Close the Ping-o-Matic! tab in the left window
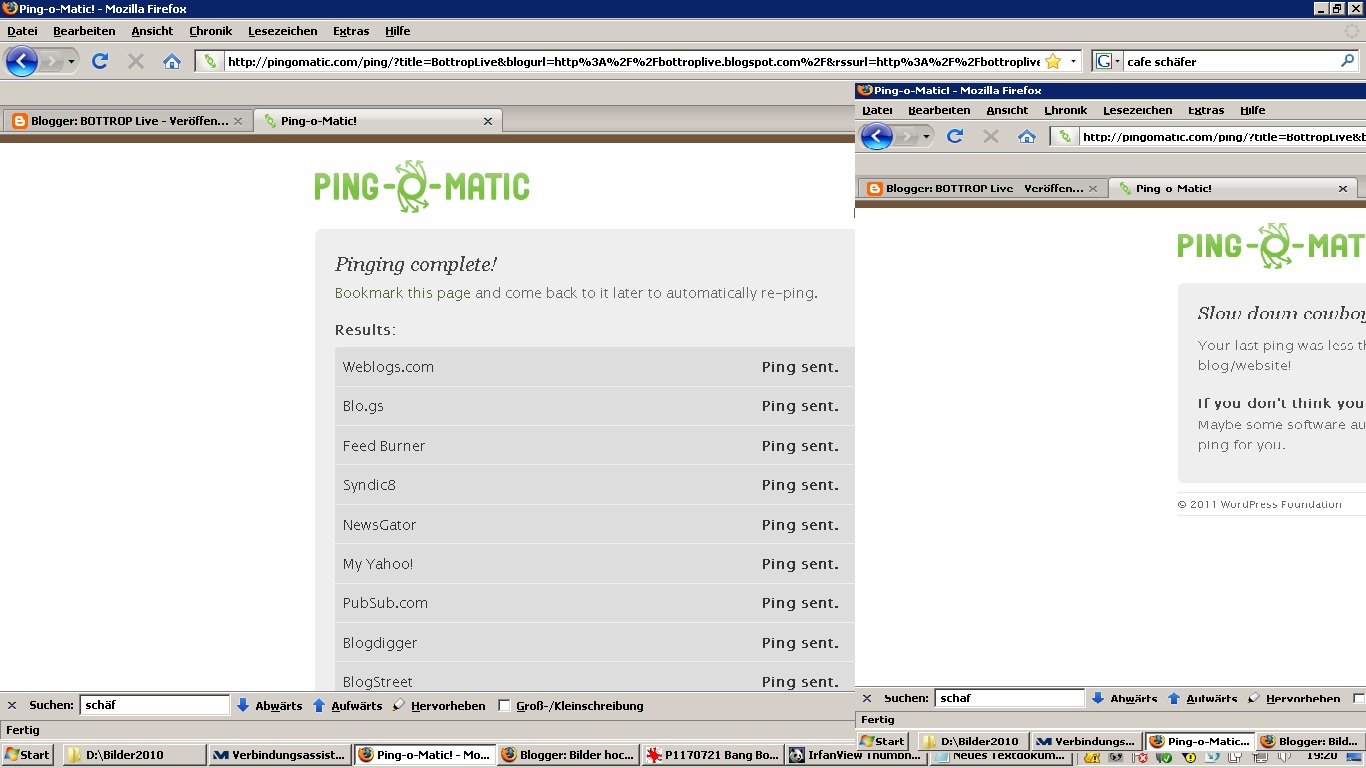1366x768 pixels. point(488,121)
